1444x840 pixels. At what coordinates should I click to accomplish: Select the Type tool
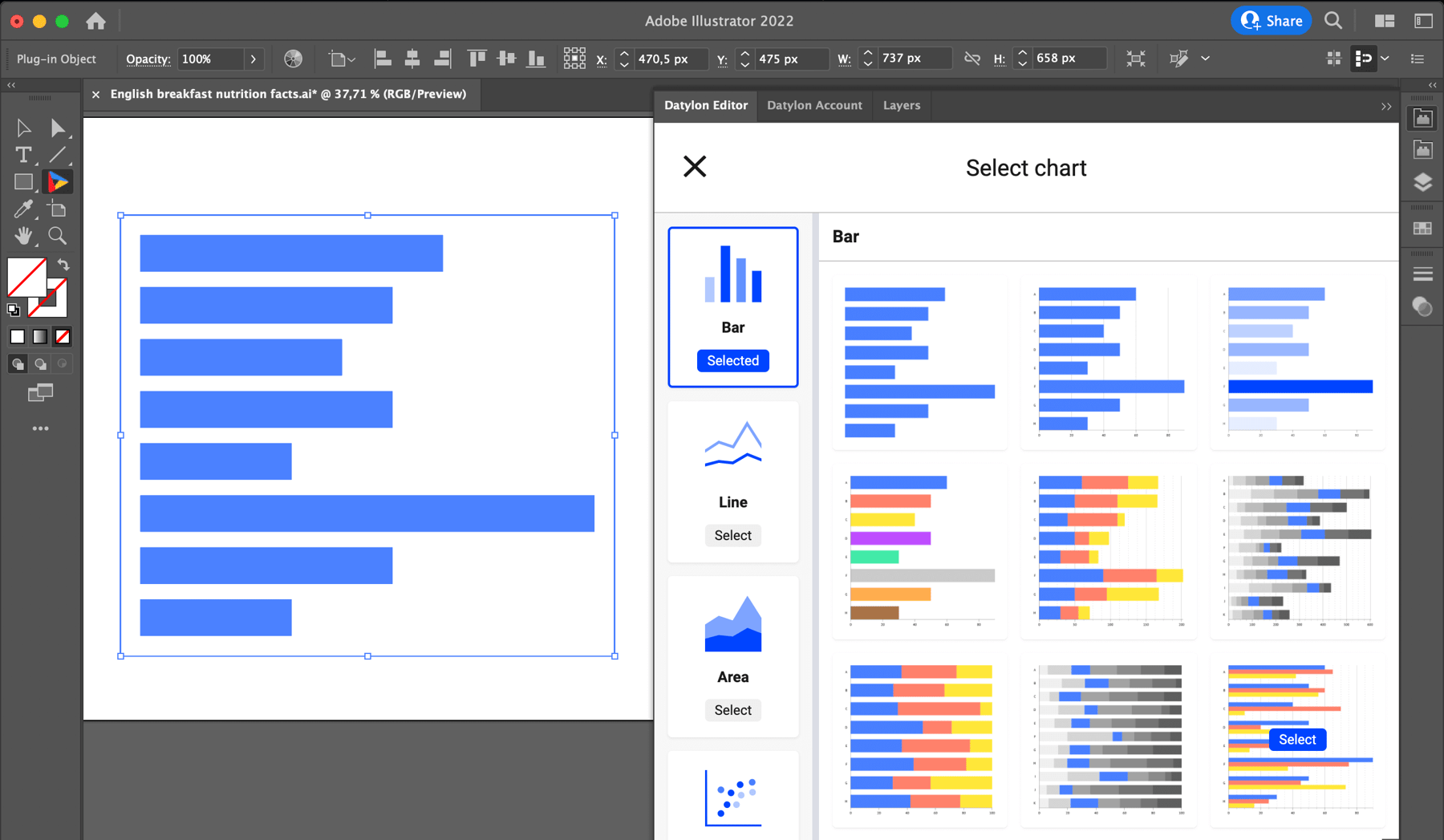23,155
